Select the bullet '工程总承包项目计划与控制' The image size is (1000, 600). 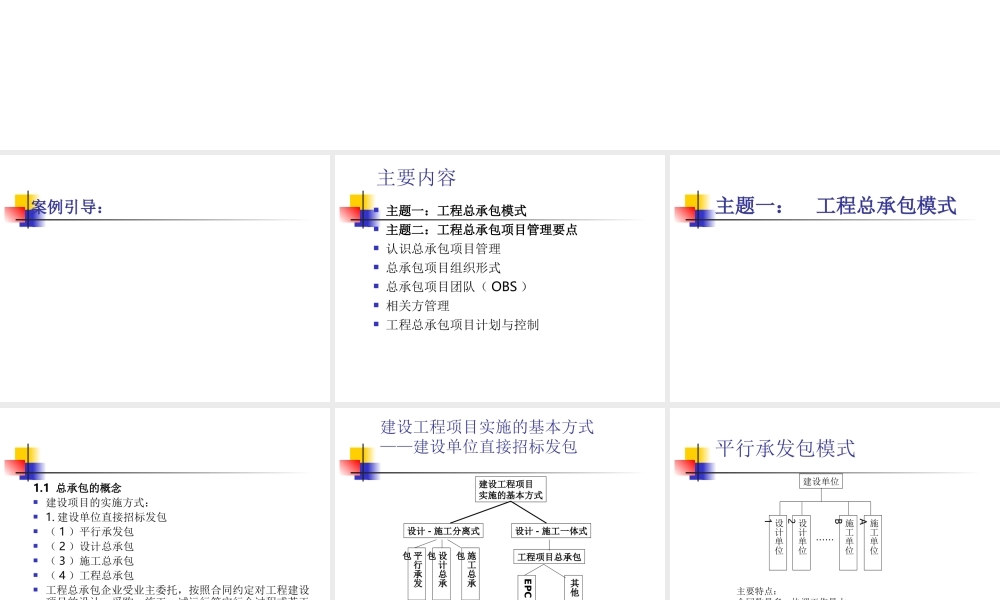pos(462,325)
